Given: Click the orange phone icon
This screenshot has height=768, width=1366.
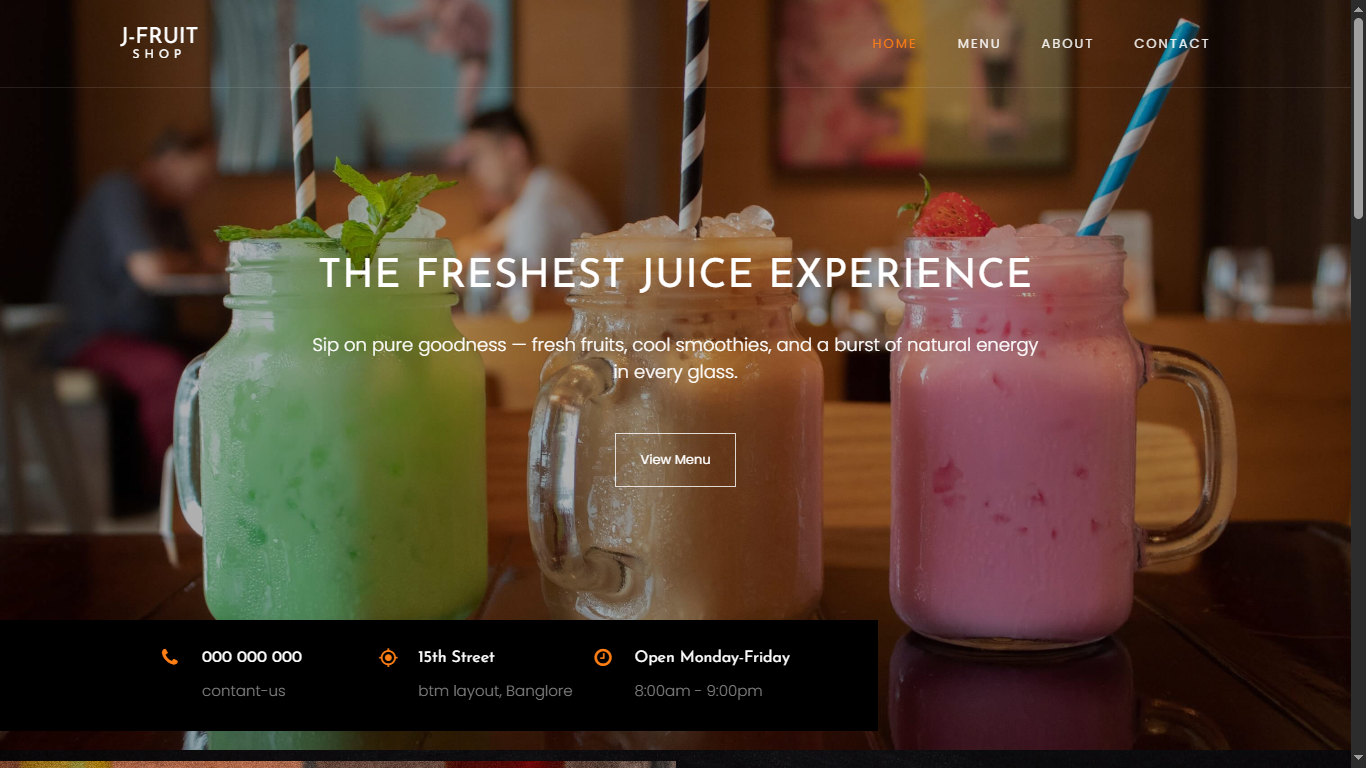Looking at the screenshot, I should [x=170, y=657].
